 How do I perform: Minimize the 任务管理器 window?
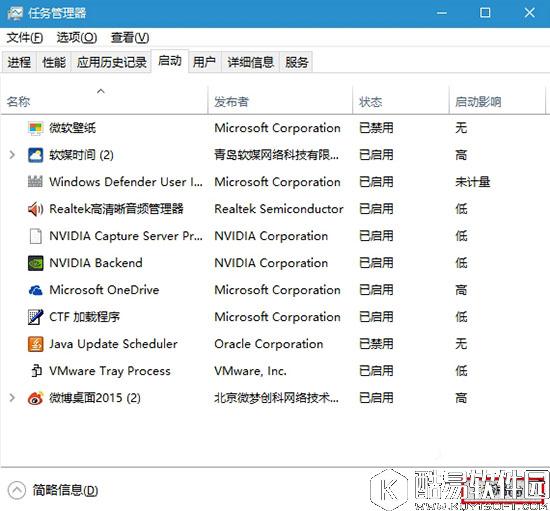click(442, 13)
